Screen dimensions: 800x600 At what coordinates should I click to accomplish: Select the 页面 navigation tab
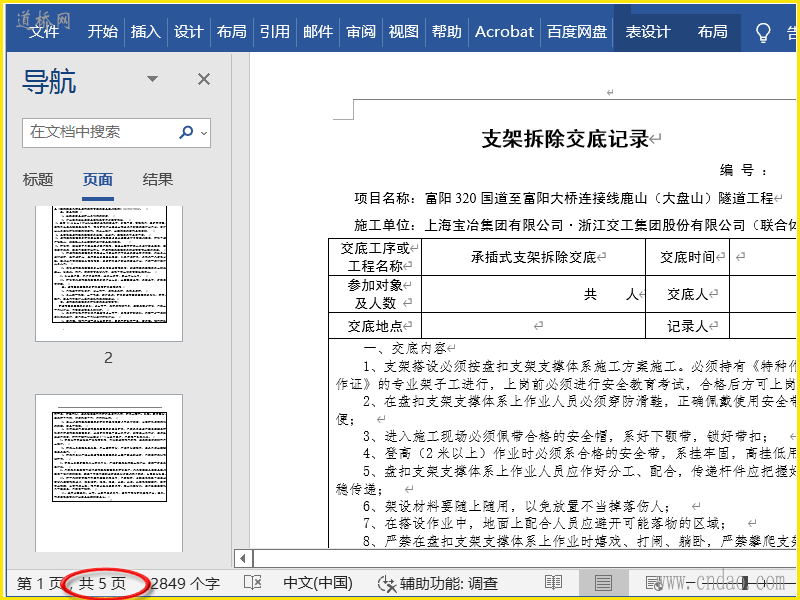pos(98,180)
